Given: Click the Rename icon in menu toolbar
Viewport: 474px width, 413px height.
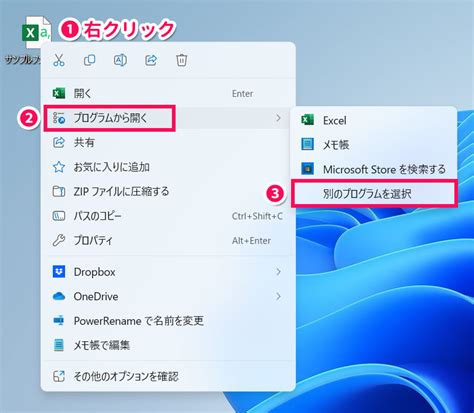Looking at the screenshot, I should point(120,60).
